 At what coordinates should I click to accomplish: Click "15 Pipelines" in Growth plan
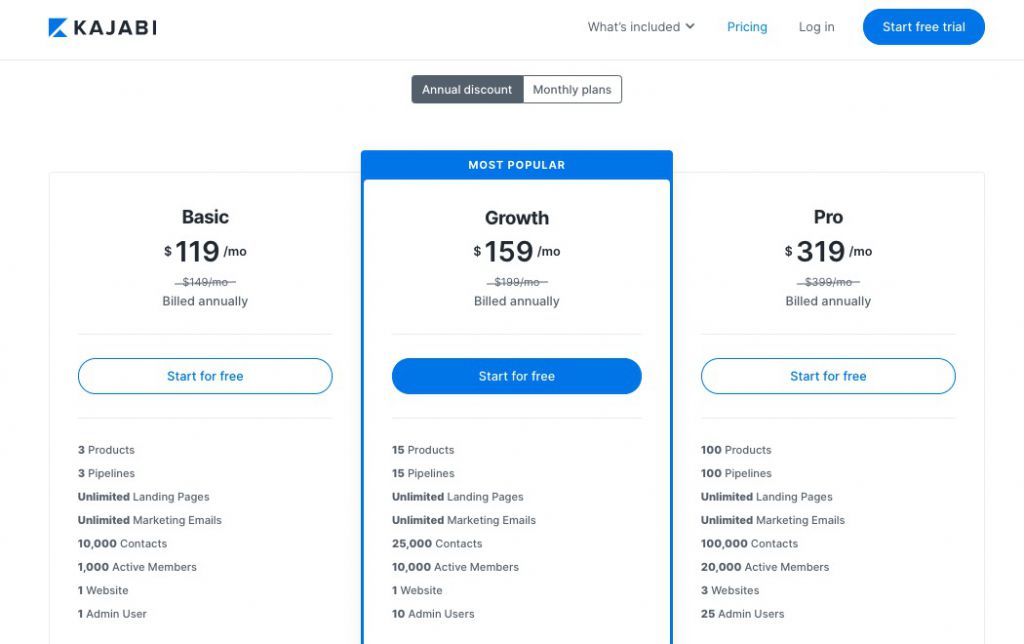(x=423, y=474)
